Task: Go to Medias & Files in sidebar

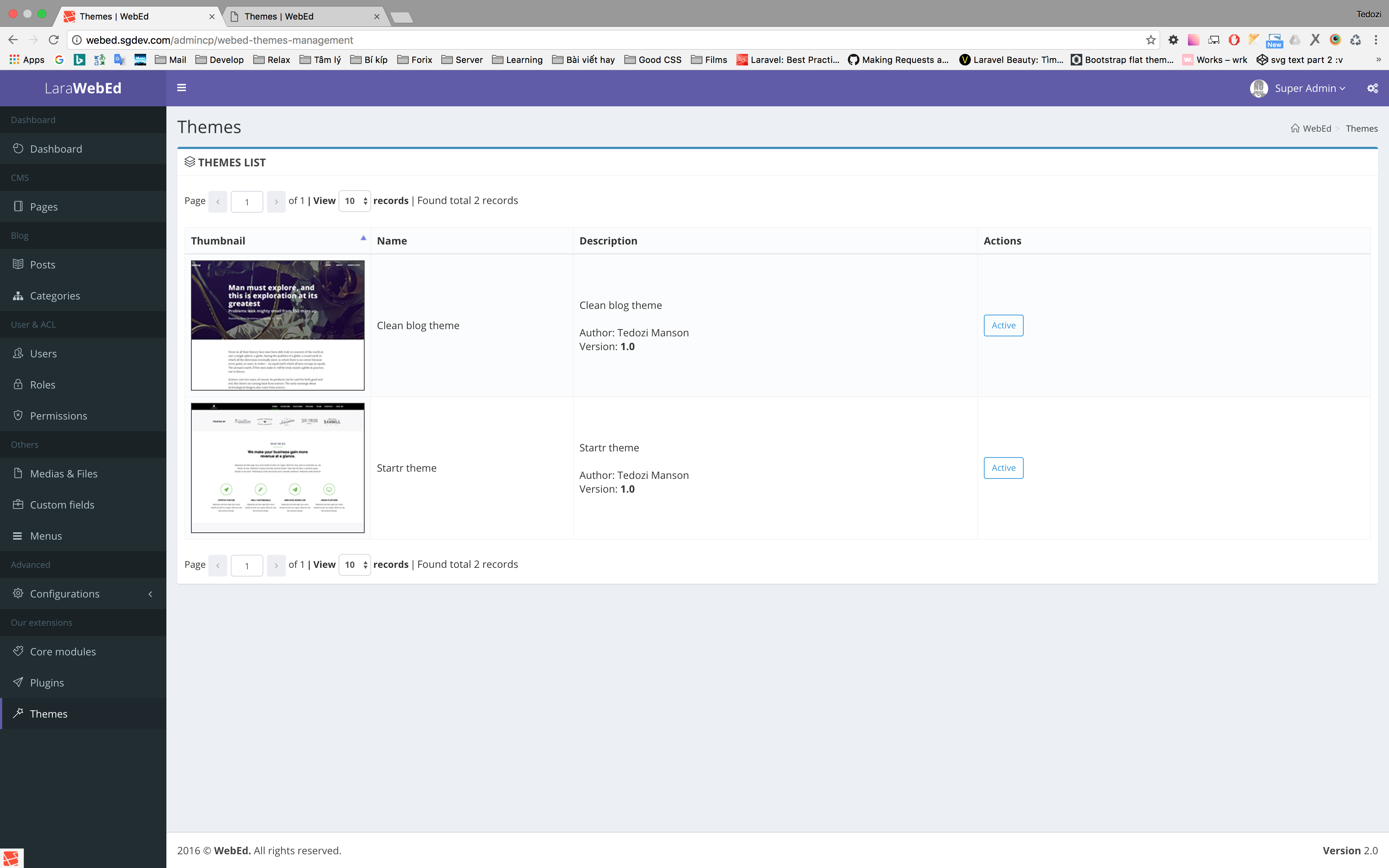Action: pyautogui.click(x=63, y=474)
